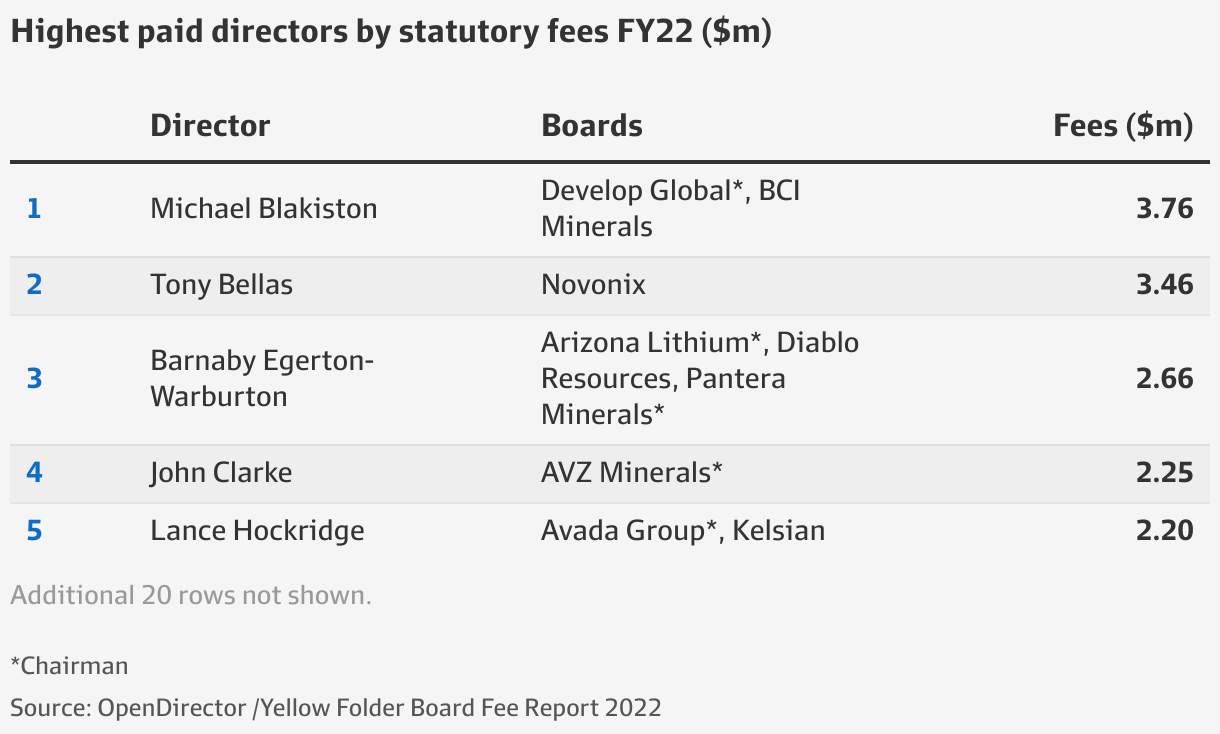Click rank number 1 in table
This screenshot has height=734, width=1220.
(34, 208)
